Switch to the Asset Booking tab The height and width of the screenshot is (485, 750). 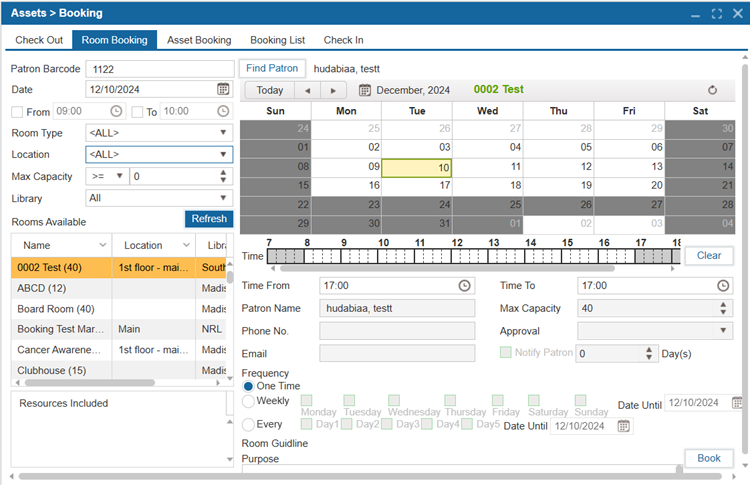tap(199, 40)
